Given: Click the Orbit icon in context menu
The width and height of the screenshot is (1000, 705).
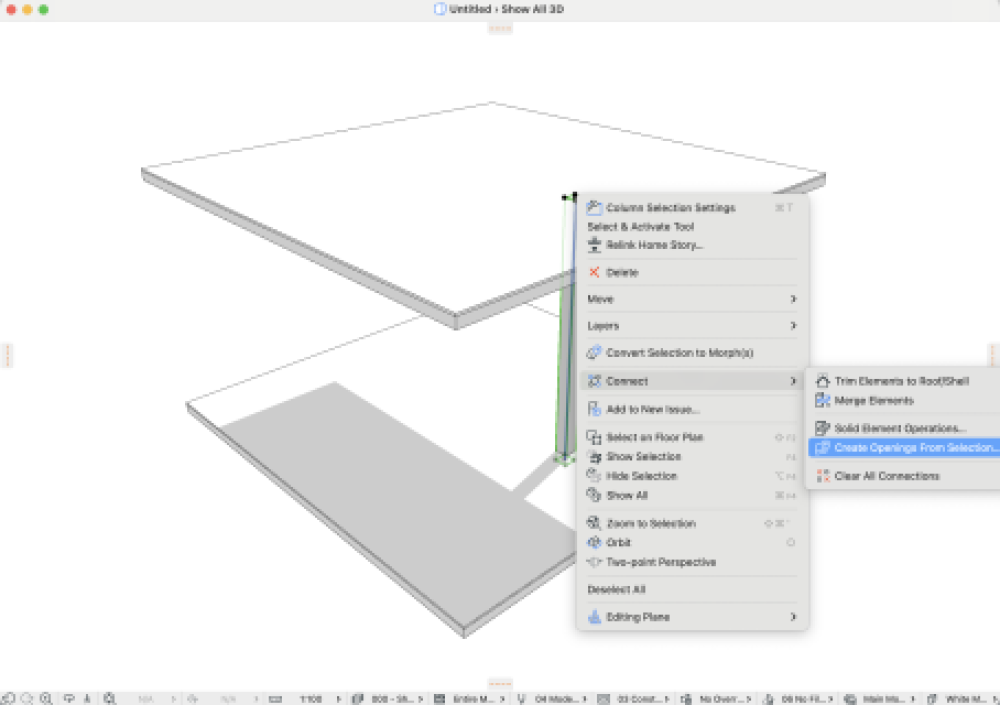Looking at the screenshot, I should pos(594,543).
